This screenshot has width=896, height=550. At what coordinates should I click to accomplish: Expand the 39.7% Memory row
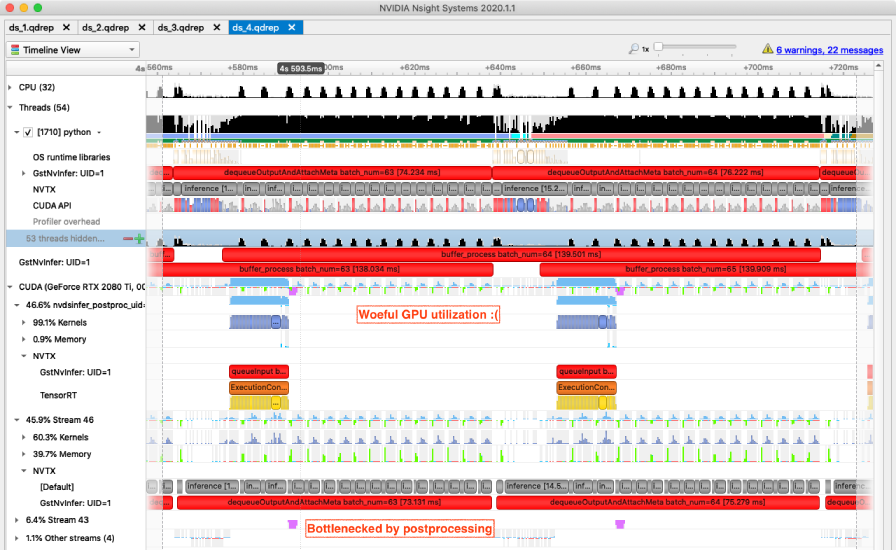(23, 454)
